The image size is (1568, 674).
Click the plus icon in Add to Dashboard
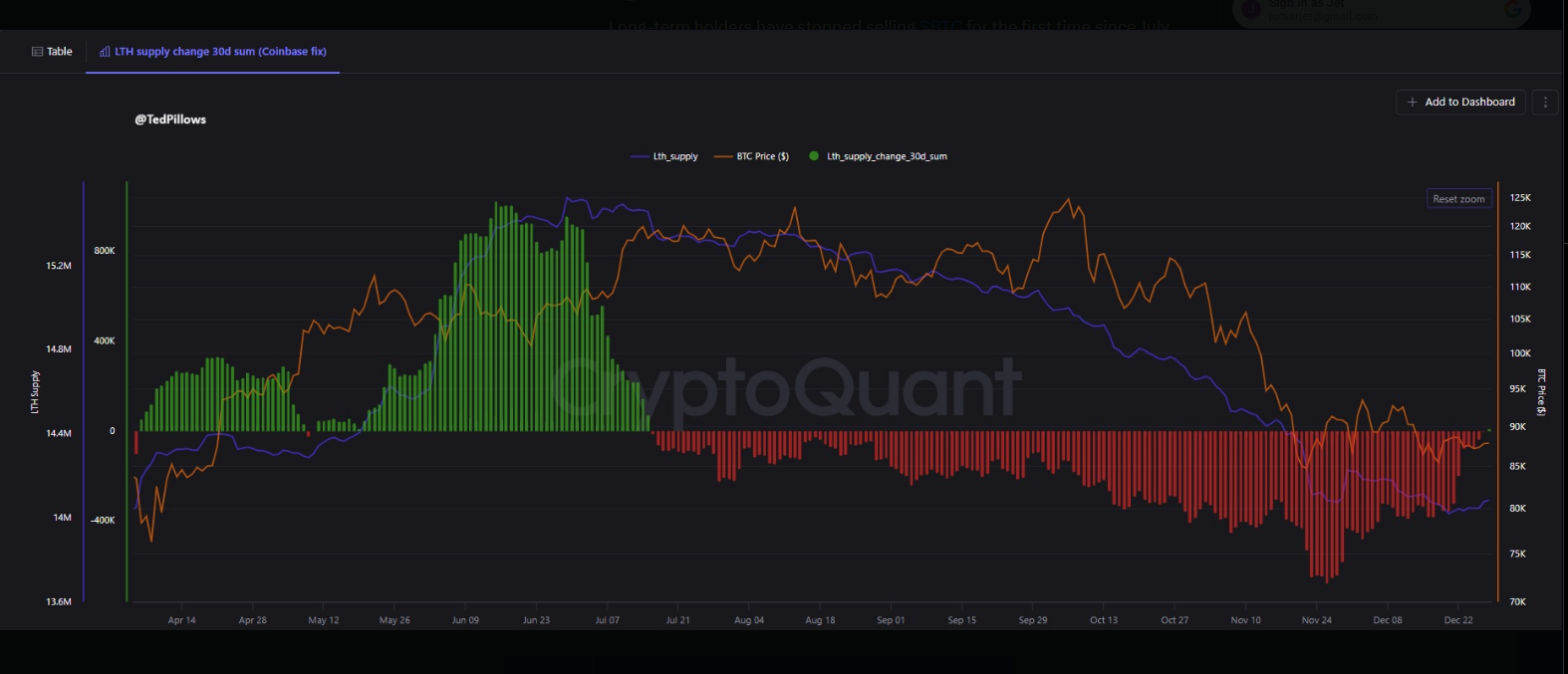coord(1412,102)
